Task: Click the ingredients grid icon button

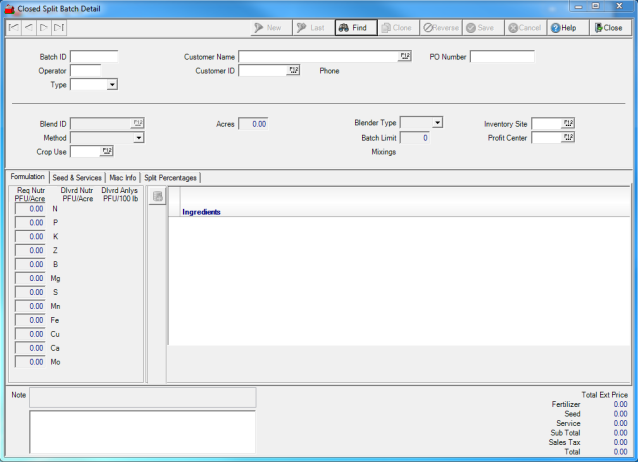Action: 157,197
